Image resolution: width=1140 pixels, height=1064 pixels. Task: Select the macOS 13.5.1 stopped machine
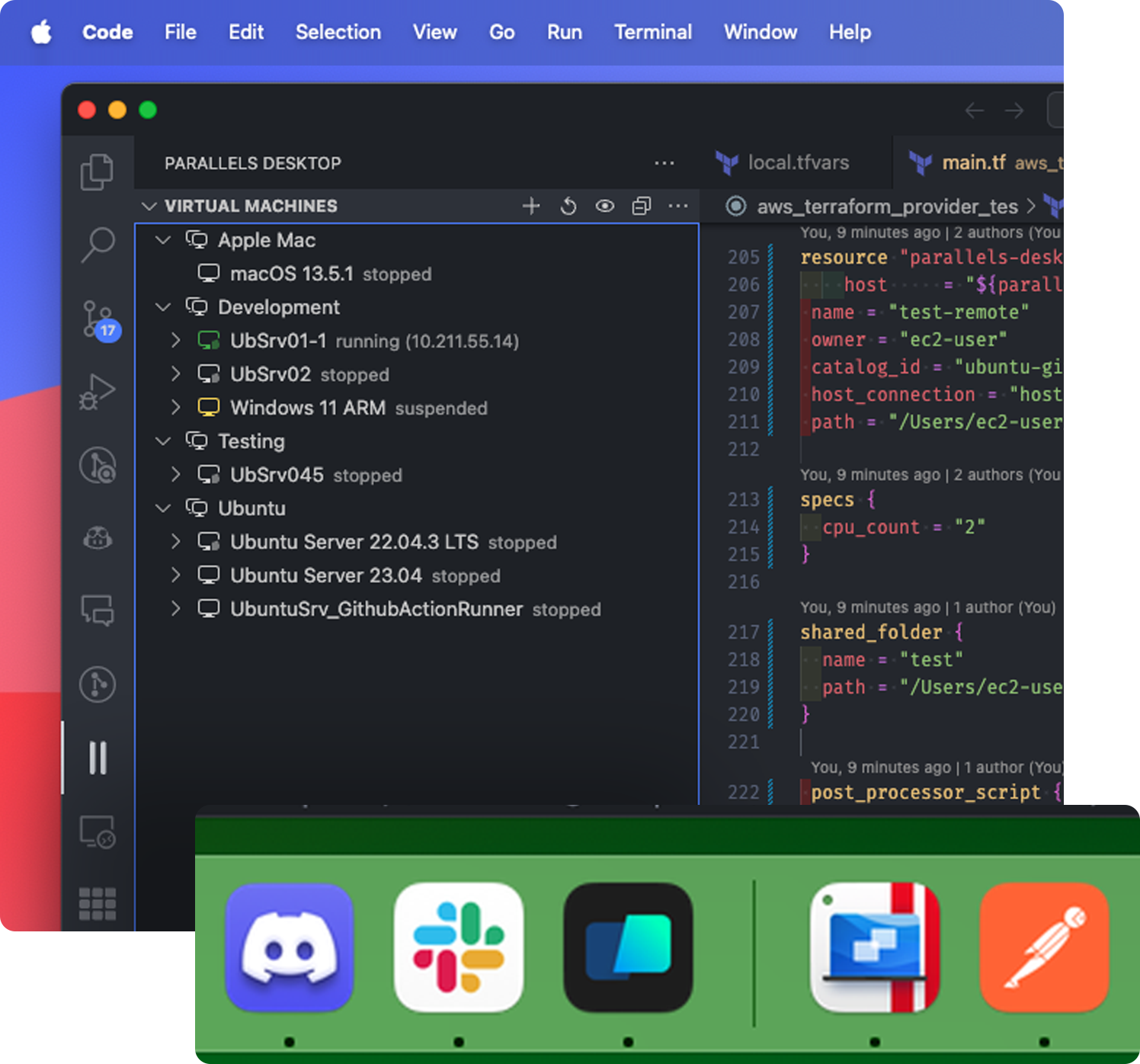click(417, 274)
